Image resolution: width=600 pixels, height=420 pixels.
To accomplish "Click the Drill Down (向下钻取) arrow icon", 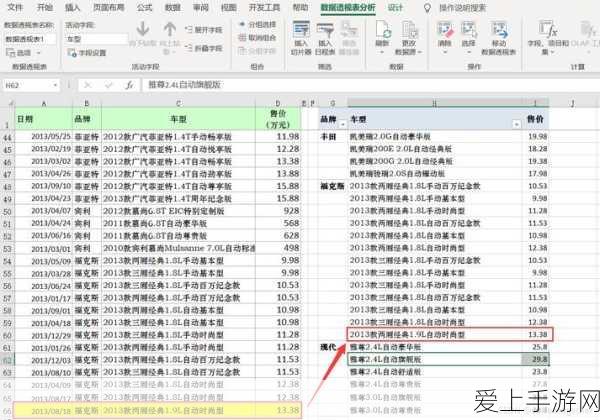I will (x=143, y=29).
